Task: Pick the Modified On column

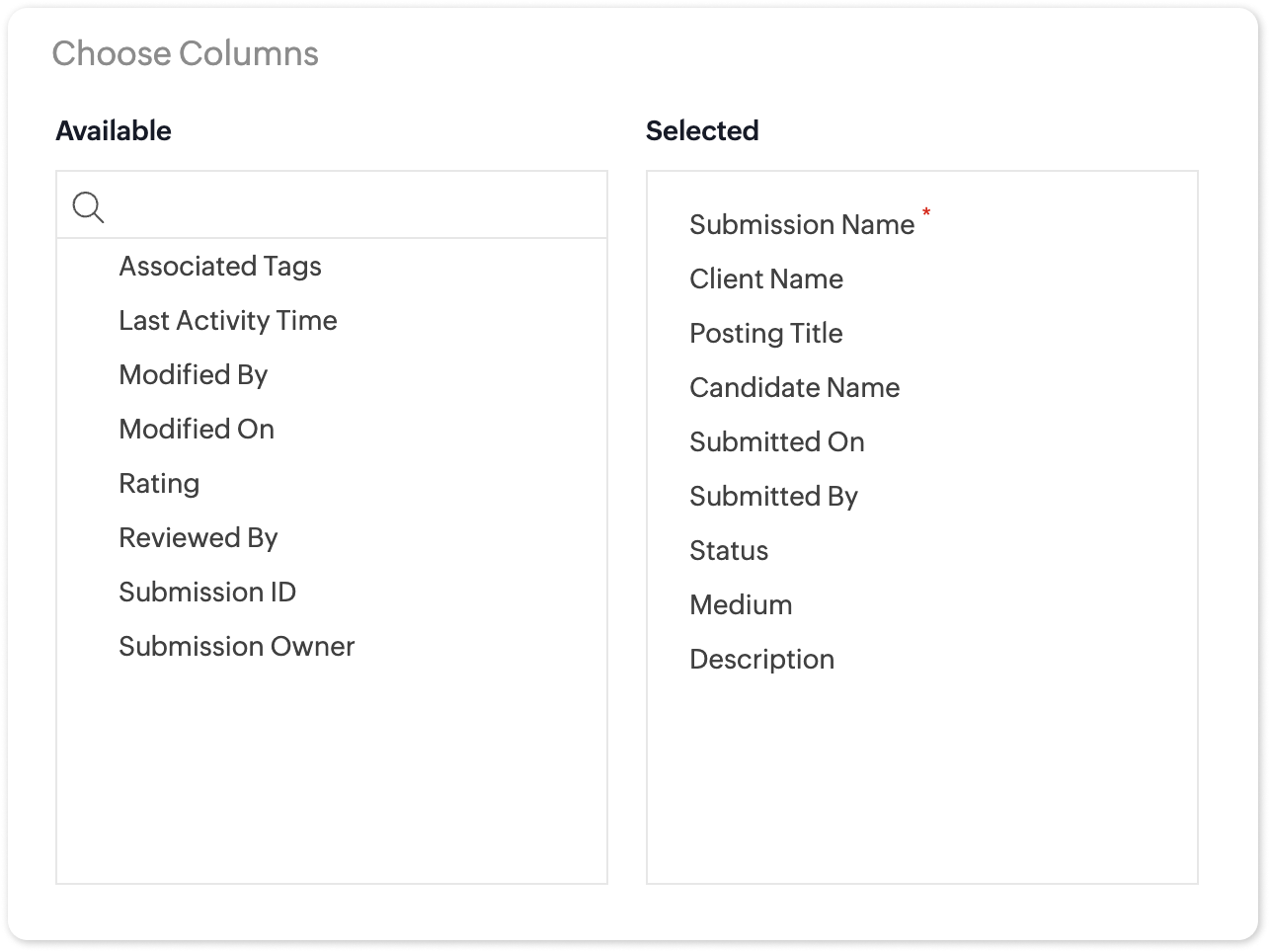Action: (x=197, y=430)
